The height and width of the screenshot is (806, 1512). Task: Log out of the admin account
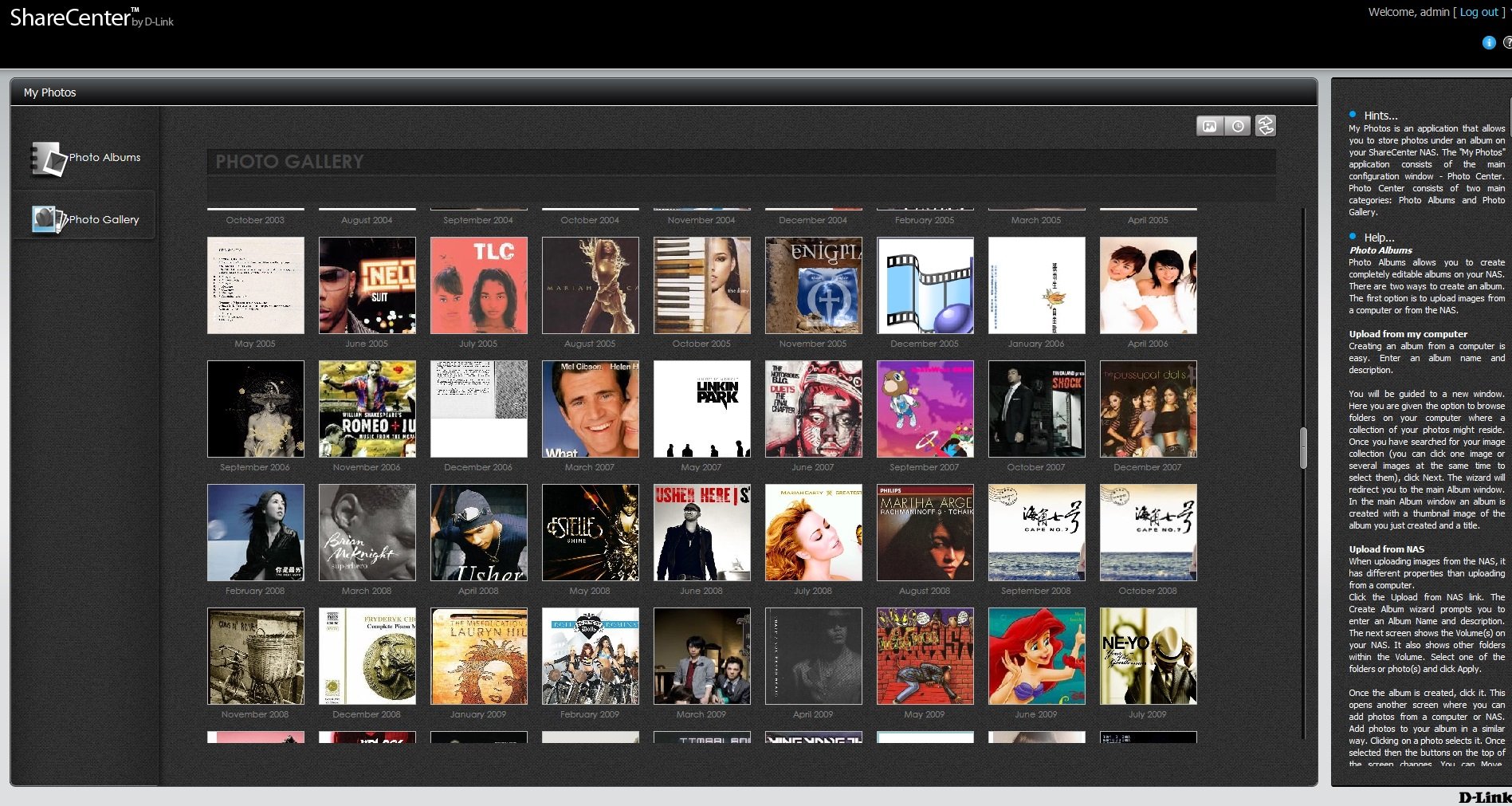pyautogui.click(x=1479, y=12)
